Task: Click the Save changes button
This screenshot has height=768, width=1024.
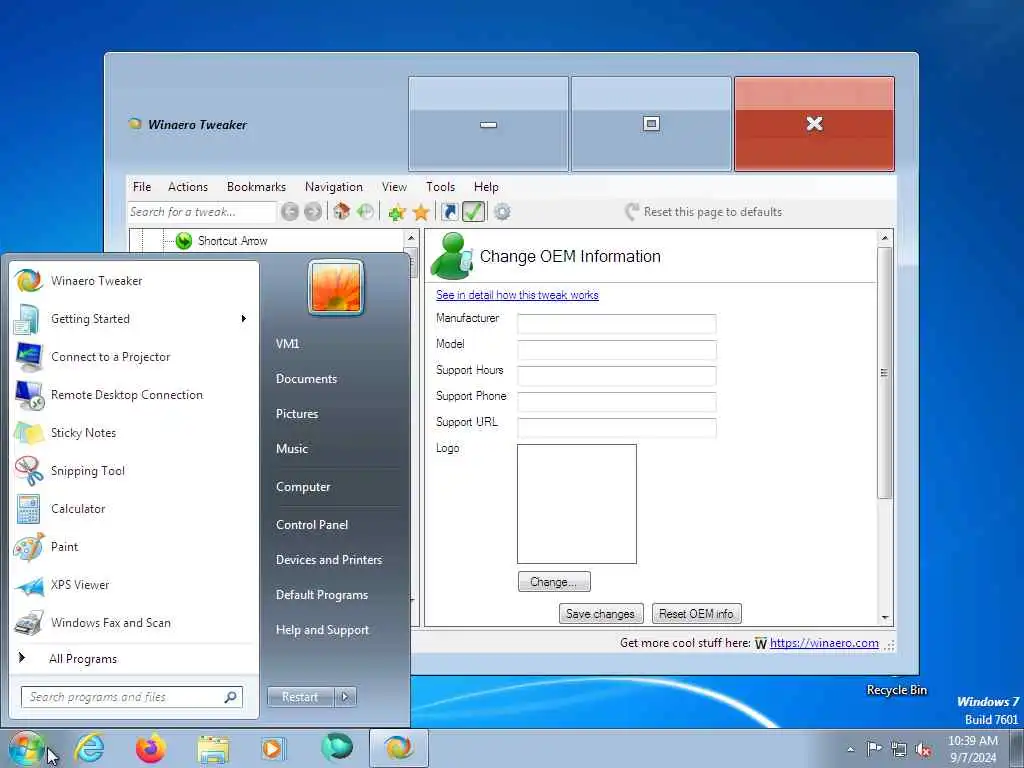Action: [601, 614]
